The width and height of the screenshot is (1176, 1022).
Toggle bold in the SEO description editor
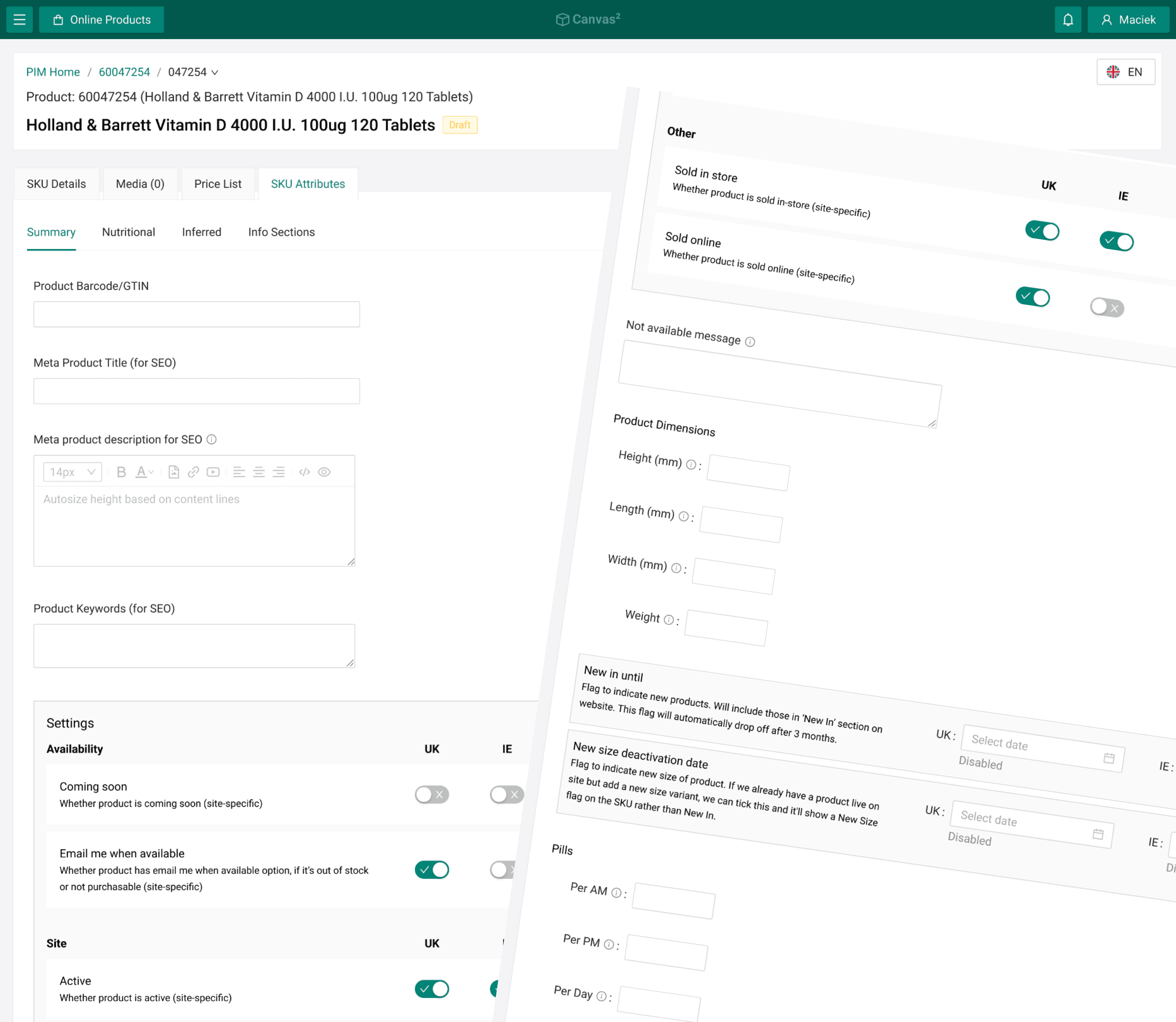click(x=121, y=472)
